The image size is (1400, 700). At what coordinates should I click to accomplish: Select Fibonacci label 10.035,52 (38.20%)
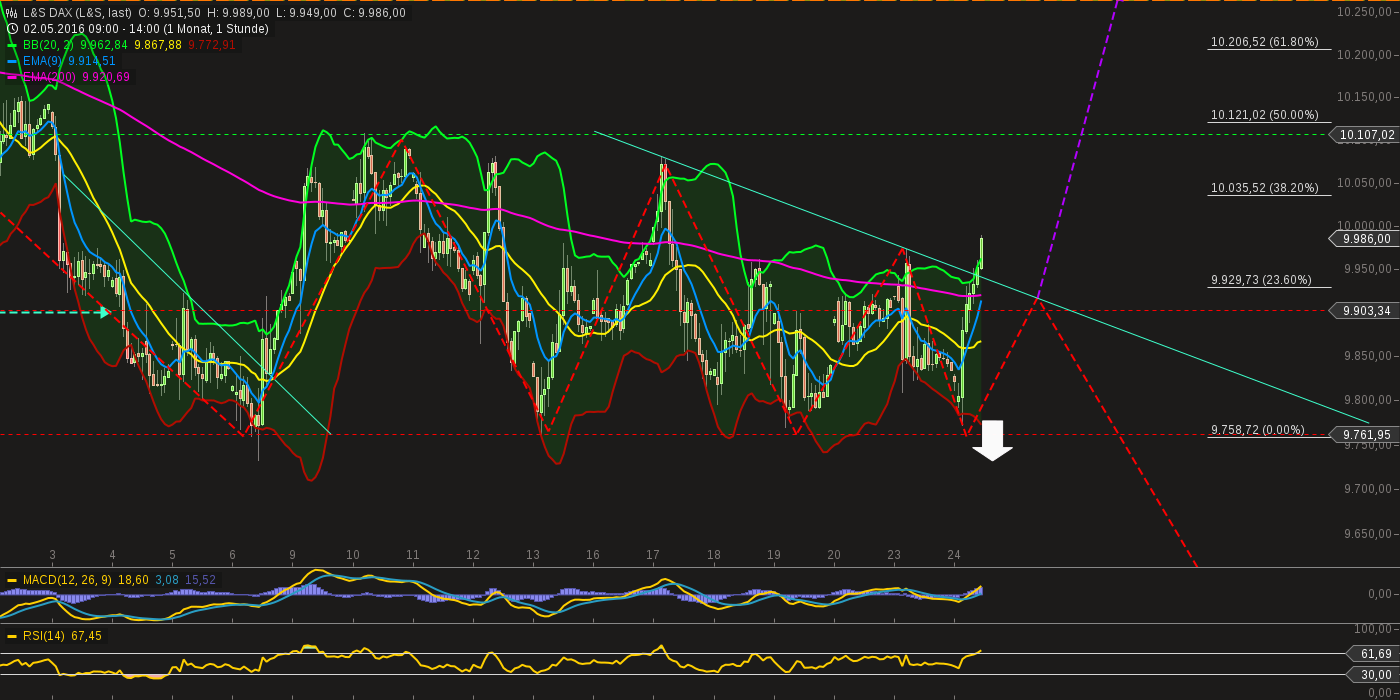point(1264,188)
